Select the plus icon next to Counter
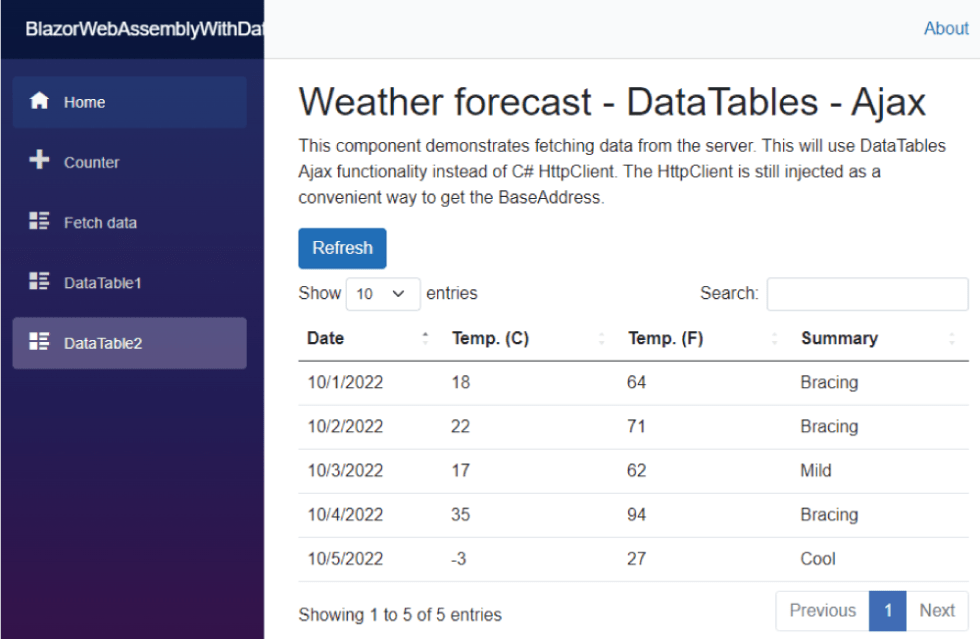 pos(38,161)
